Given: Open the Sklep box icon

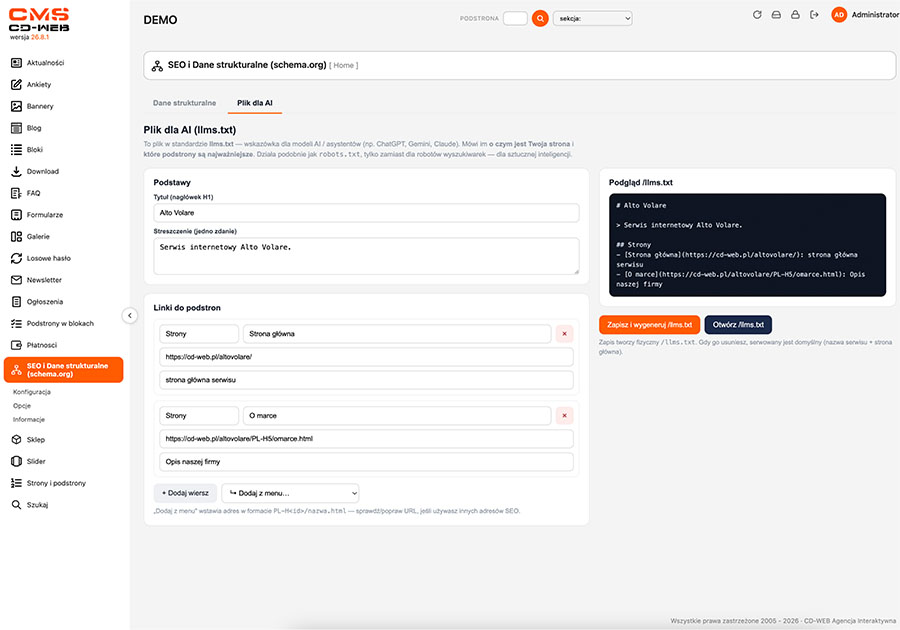Looking at the screenshot, I should click(16, 440).
